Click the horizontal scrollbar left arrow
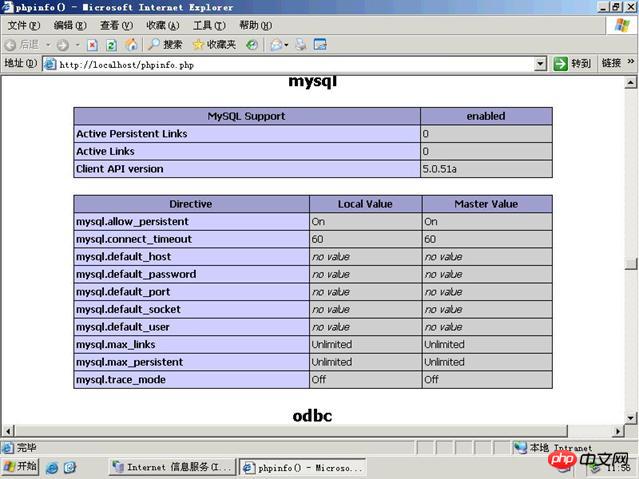639x479 pixels. (x=8, y=431)
